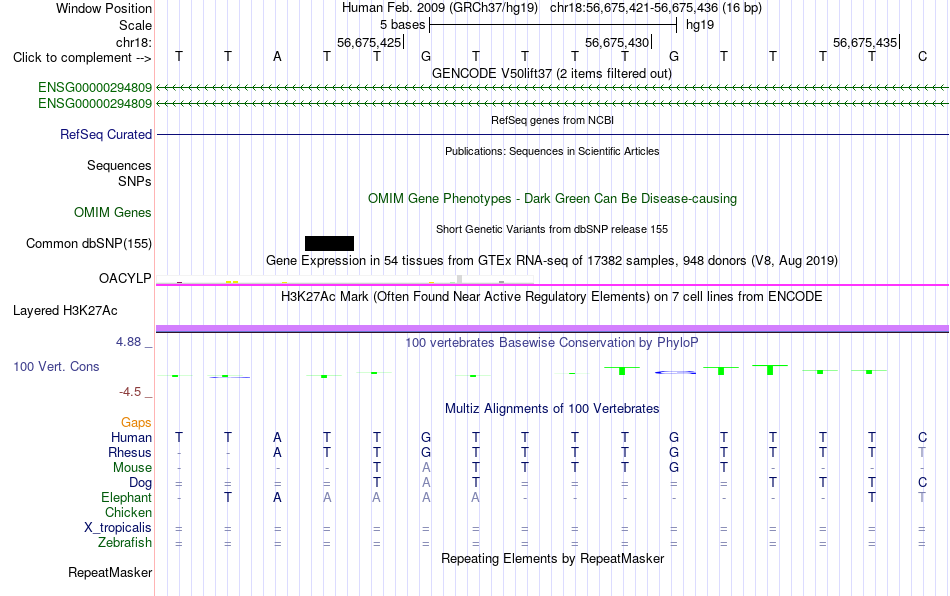Open the lower ENSG00000294809 track label
The image size is (950, 596).
coord(95,104)
